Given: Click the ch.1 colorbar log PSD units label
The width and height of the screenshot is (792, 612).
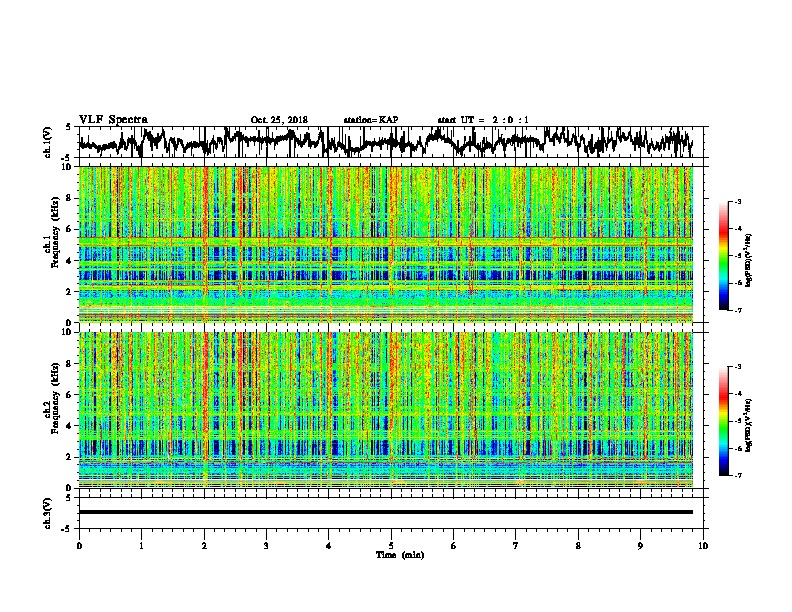Looking at the screenshot, I should (749, 260).
